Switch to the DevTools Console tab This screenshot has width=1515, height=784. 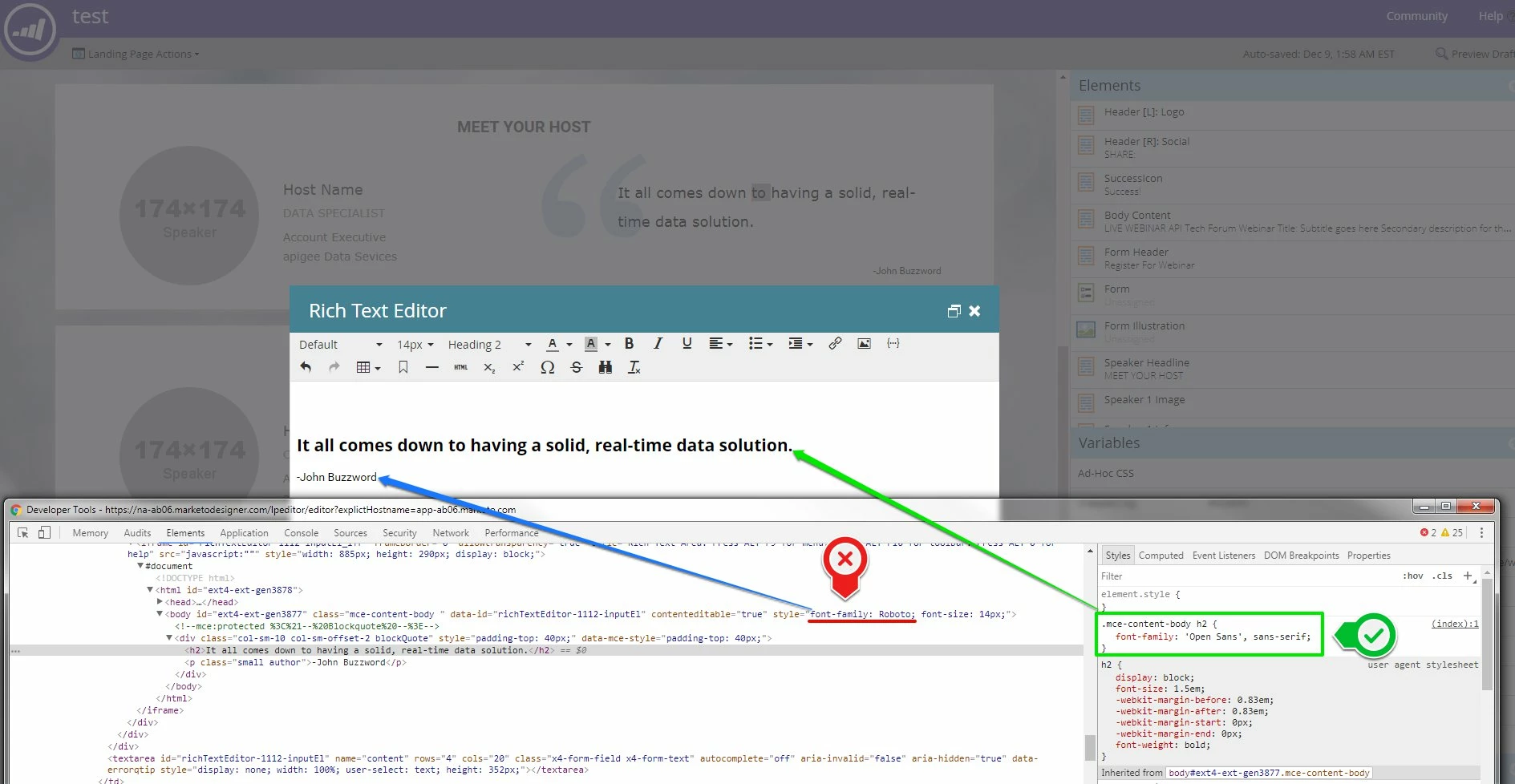pyautogui.click(x=301, y=532)
